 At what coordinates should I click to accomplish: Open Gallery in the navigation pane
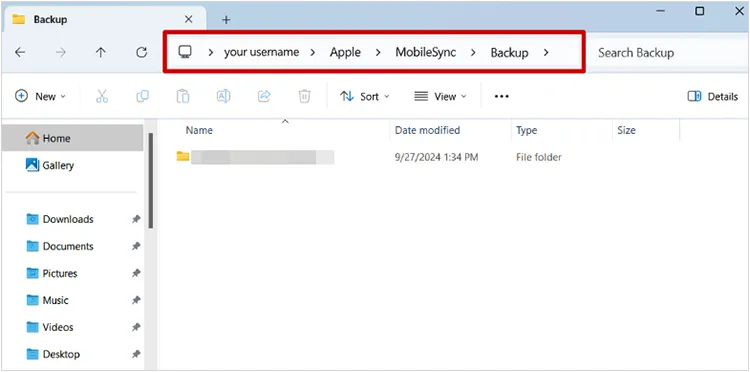pyautogui.click(x=72, y=165)
